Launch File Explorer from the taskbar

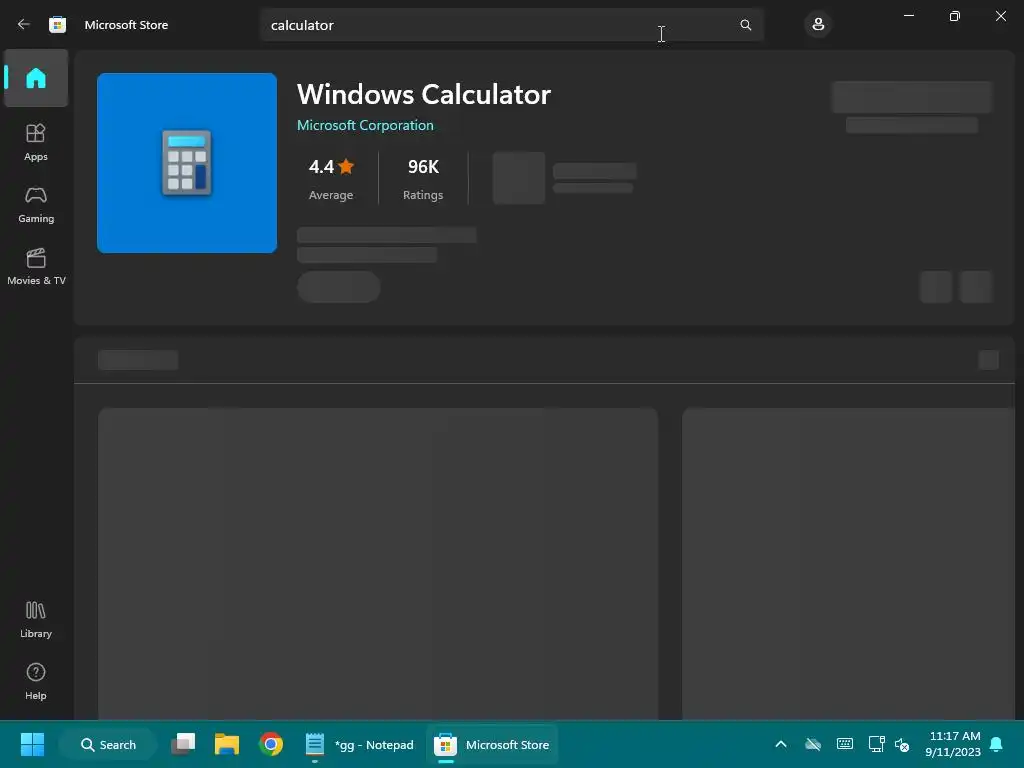point(227,744)
